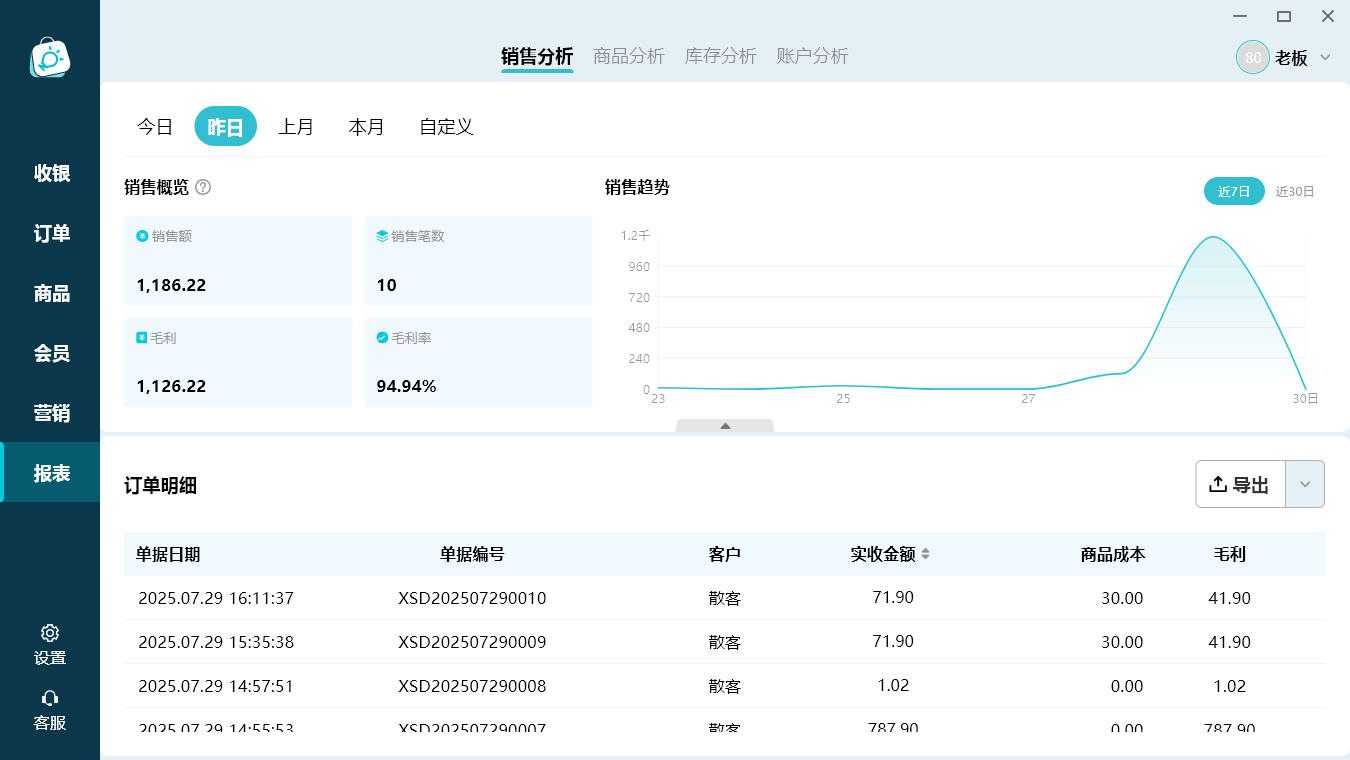This screenshot has width=1350, height=760.
Task: Open 营销 in the sidebar
Action: coord(52,413)
